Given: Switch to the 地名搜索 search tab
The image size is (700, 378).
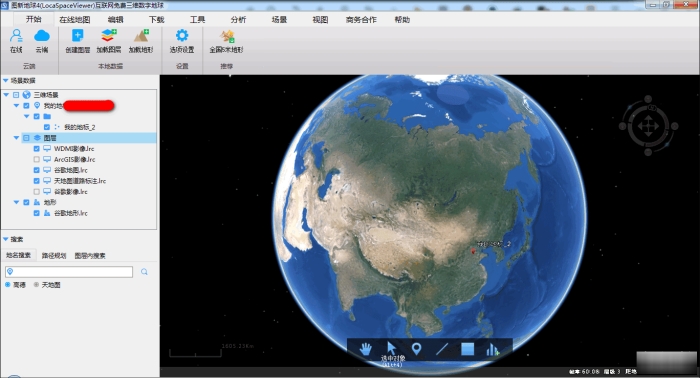Looking at the screenshot, I should click(x=18, y=255).
